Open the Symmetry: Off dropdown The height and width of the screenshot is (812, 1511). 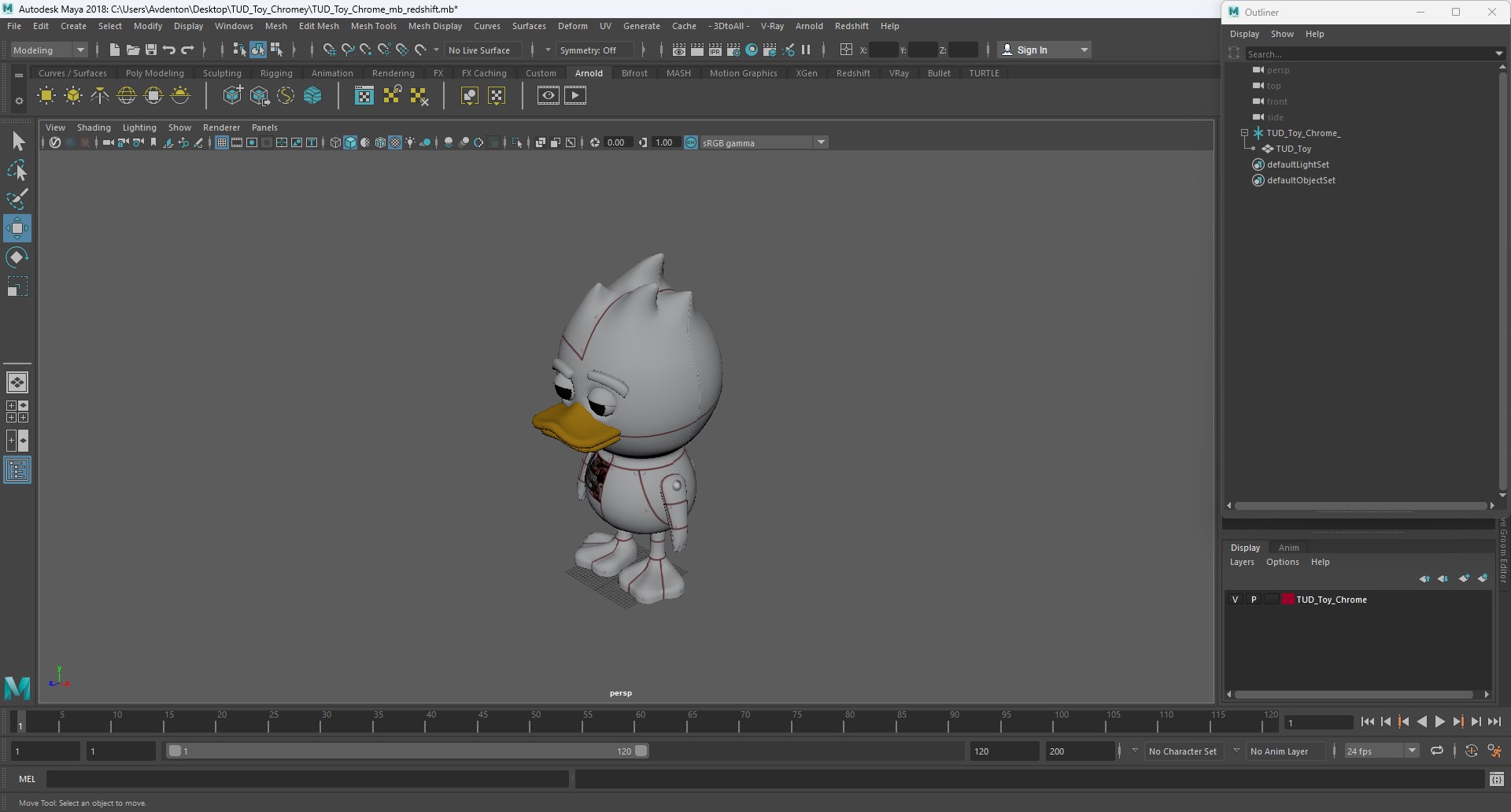tap(595, 50)
